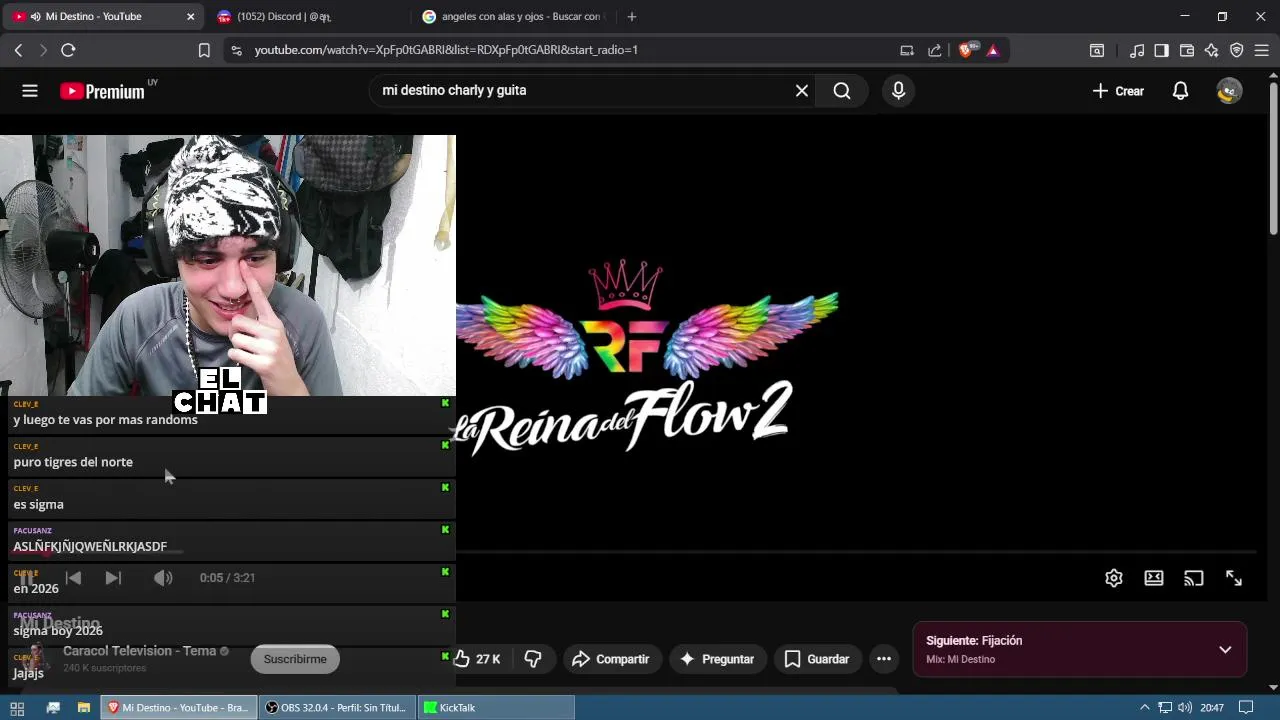The width and height of the screenshot is (1280, 720).
Task: Switch to OBS 32.0.4 taskbar window
Action: (336, 708)
